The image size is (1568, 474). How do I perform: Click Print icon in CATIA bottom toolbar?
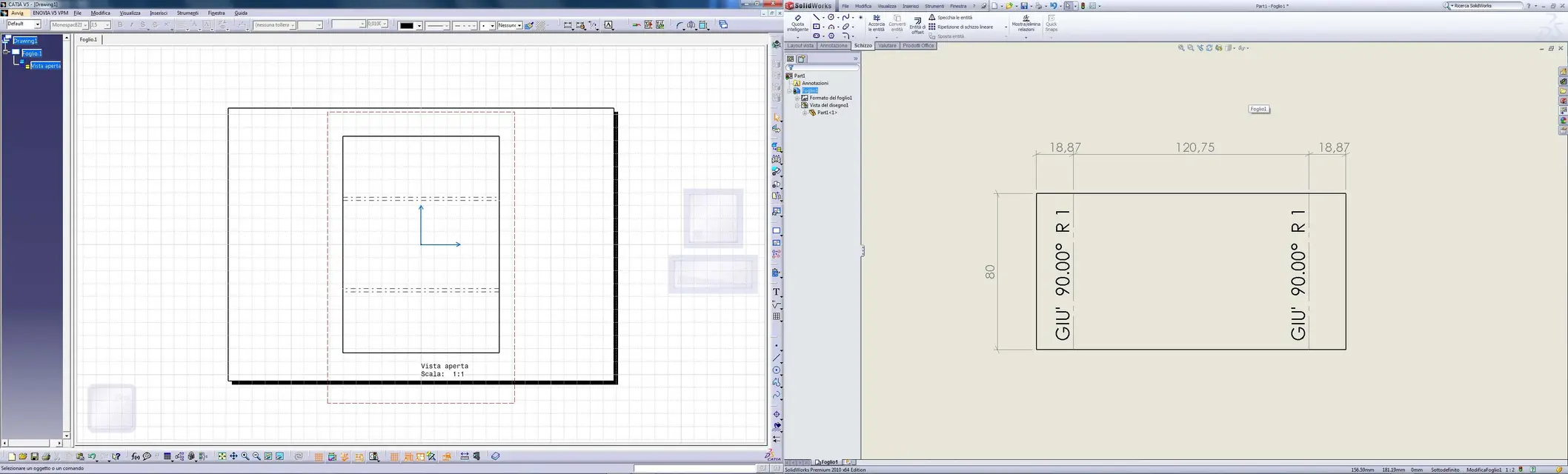[x=46, y=456]
